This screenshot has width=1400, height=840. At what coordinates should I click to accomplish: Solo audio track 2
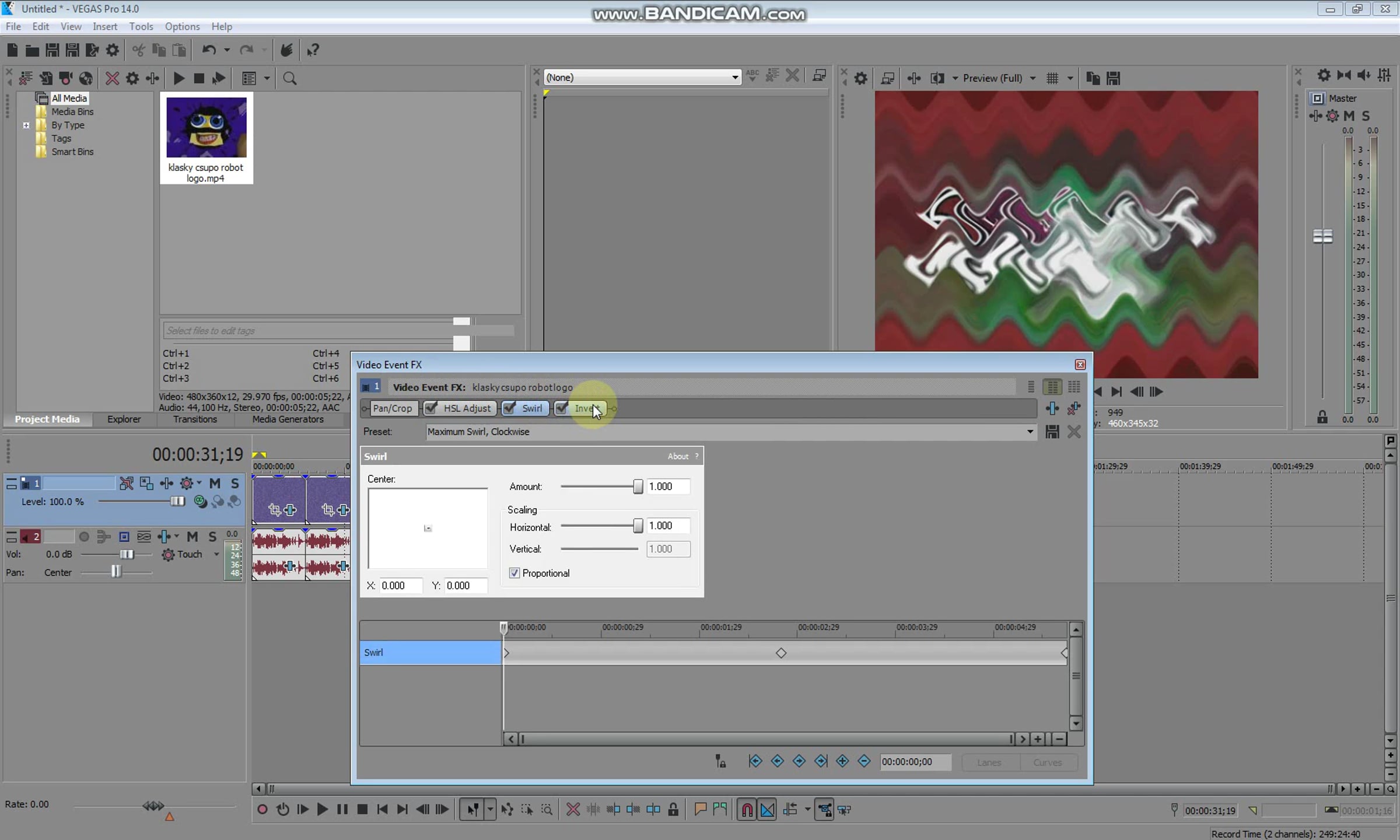(212, 537)
